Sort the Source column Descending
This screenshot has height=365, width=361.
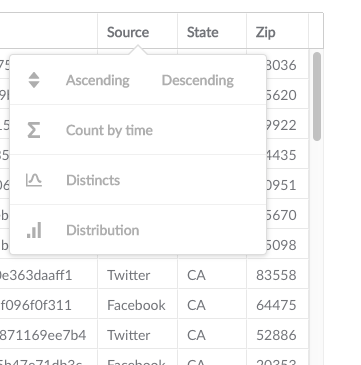point(198,80)
